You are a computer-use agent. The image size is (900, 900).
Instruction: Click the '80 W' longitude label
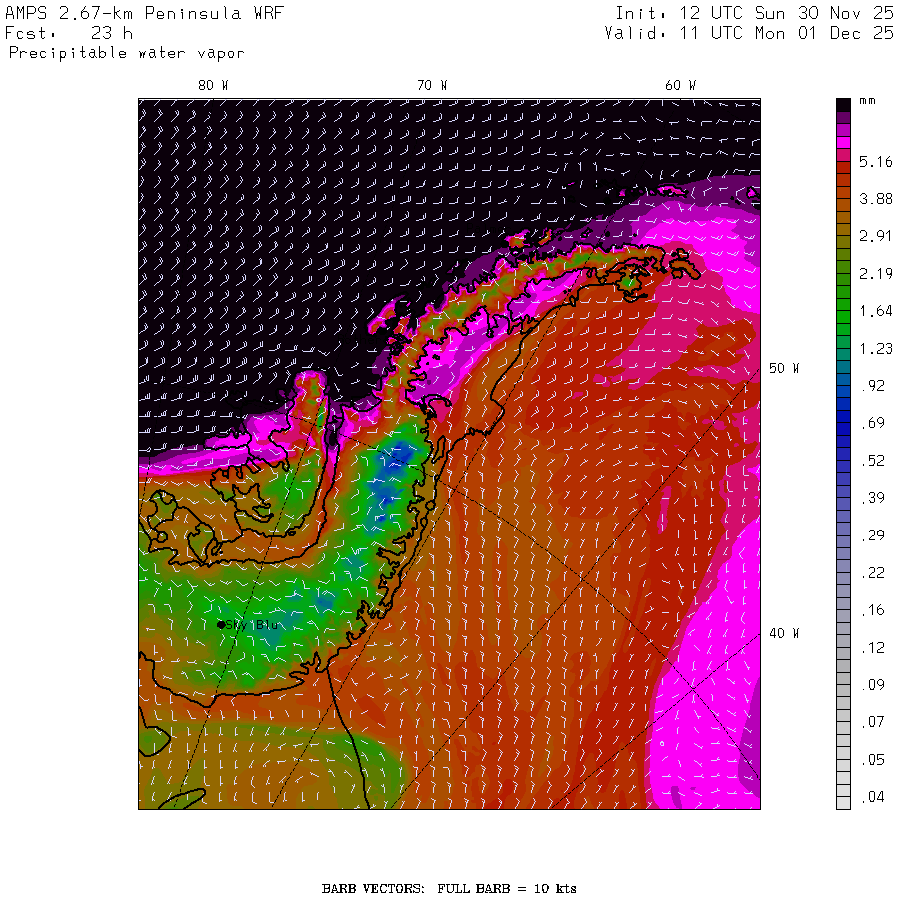tap(213, 86)
